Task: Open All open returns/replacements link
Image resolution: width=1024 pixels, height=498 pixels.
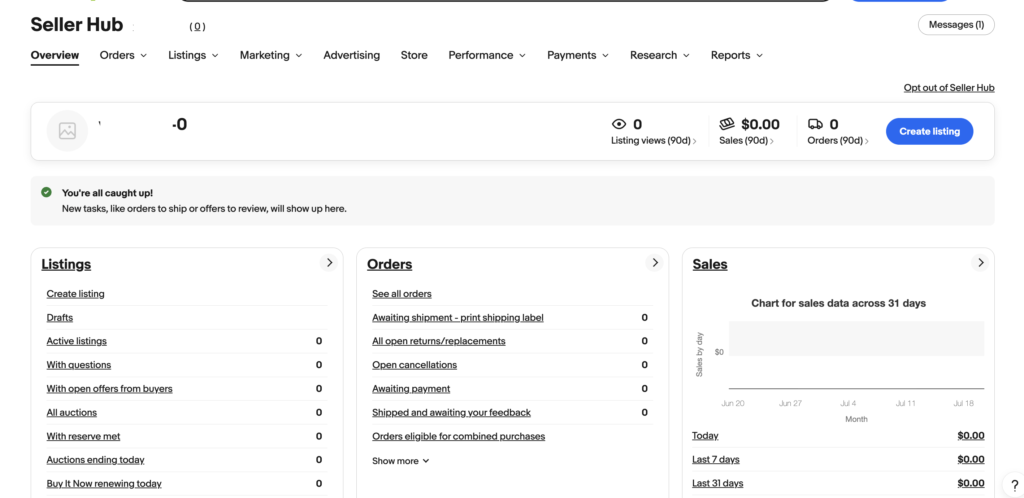Action: pyautogui.click(x=439, y=341)
